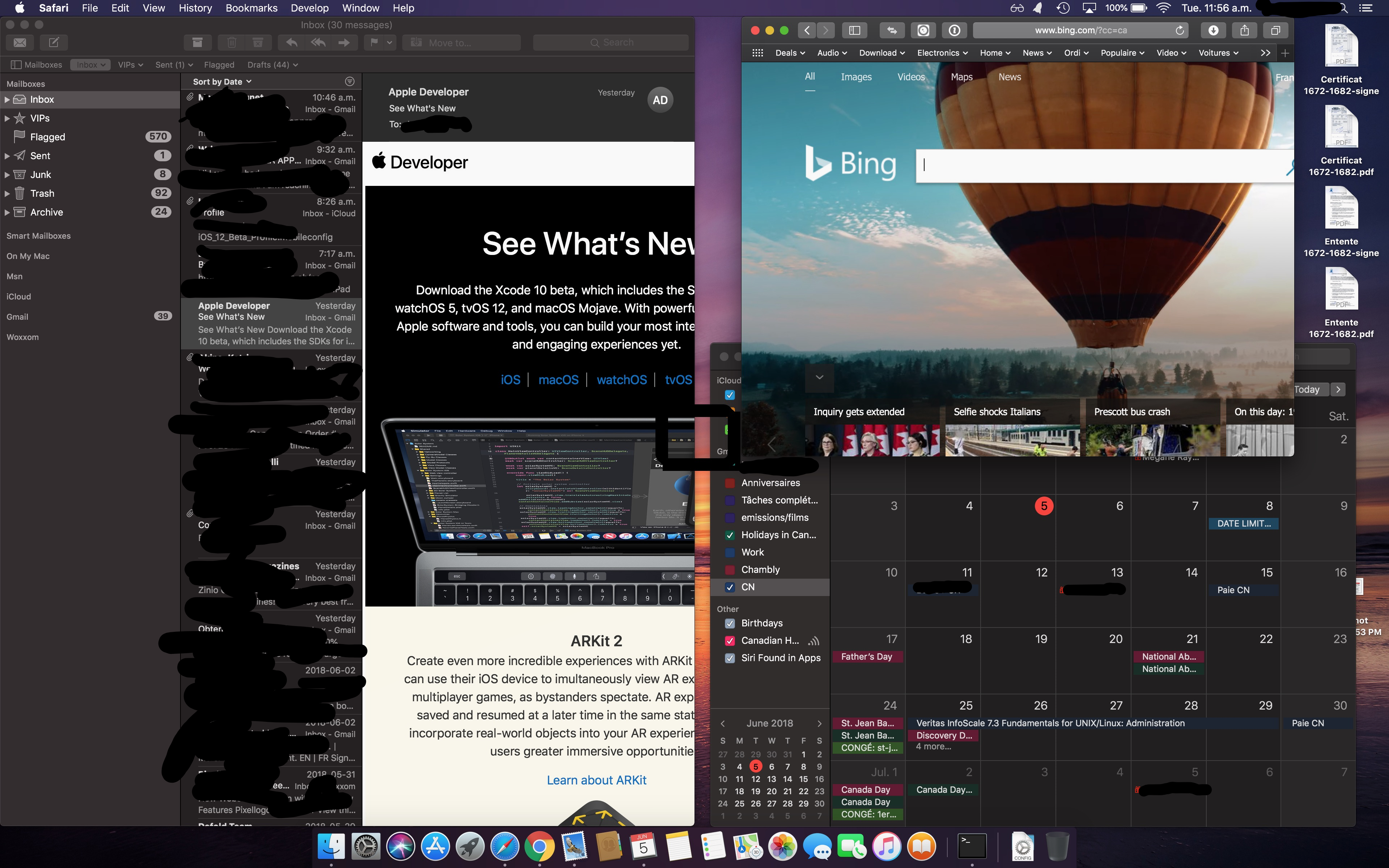Toggle the Holidays in Canada calendar checkbox
The image size is (1389, 868).
(x=730, y=535)
